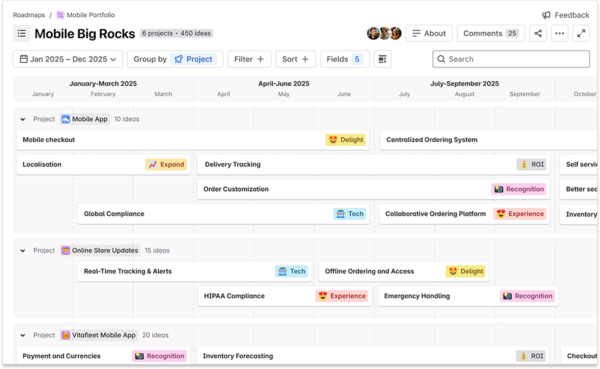The image size is (600, 369).
Task: Collapse the Online Store Updates project group
Action: (23, 250)
